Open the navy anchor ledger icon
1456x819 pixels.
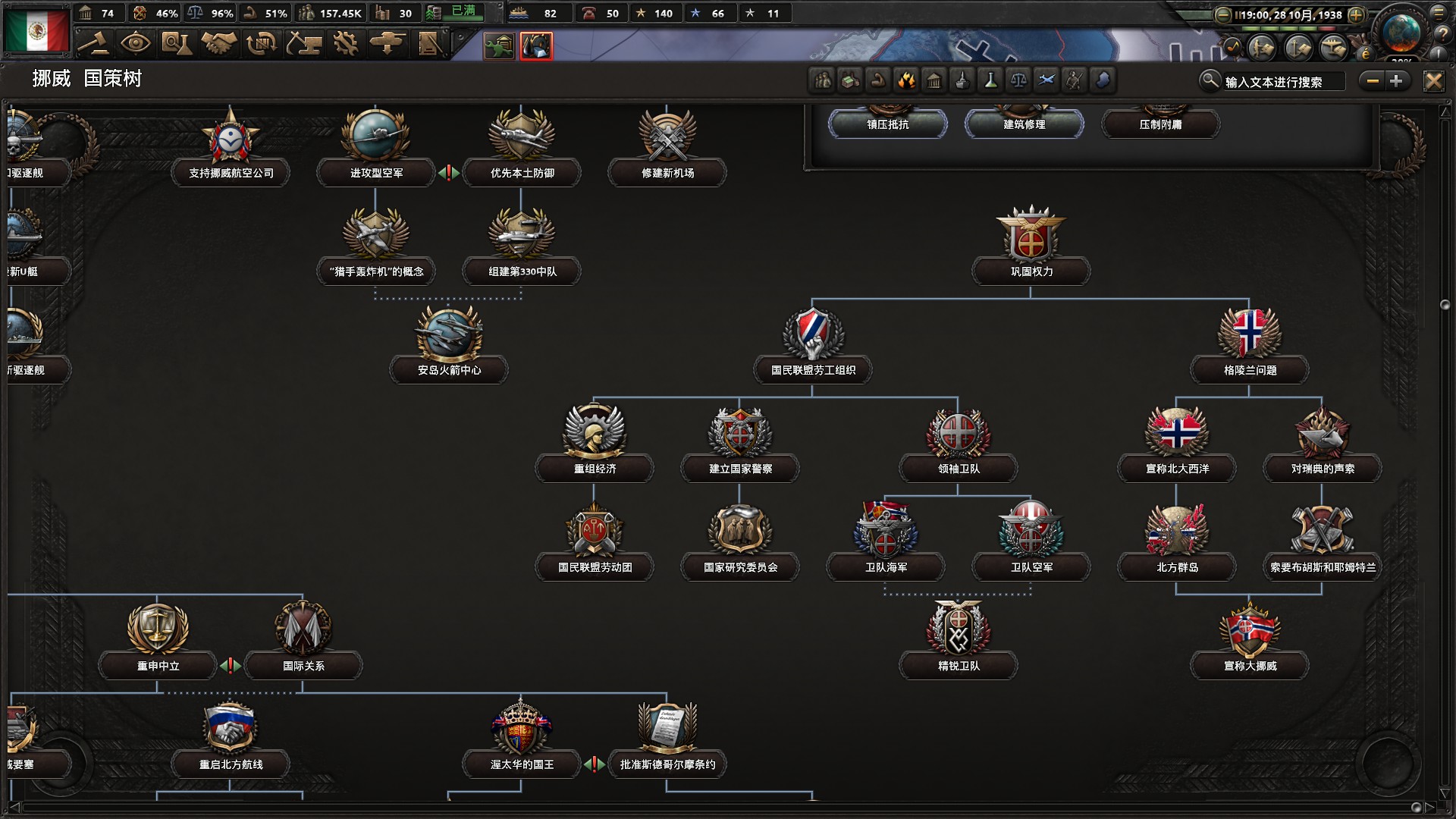tap(1298, 48)
